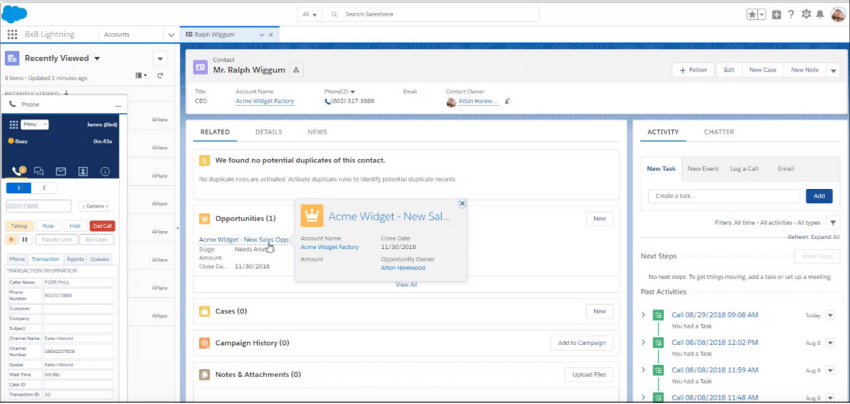Click the phone number (602) 317-3888

point(353,101)
